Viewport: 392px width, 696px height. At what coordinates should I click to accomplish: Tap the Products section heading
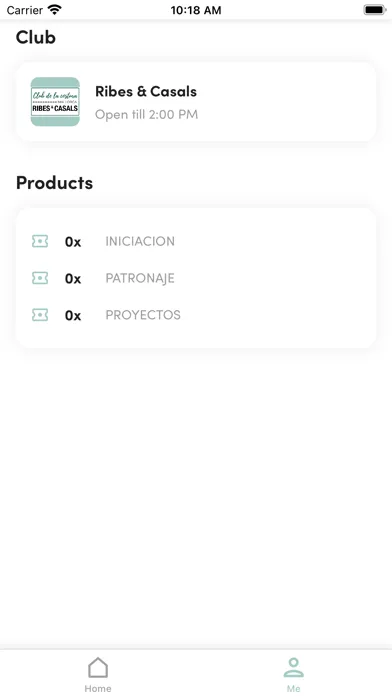click(55, 182)
